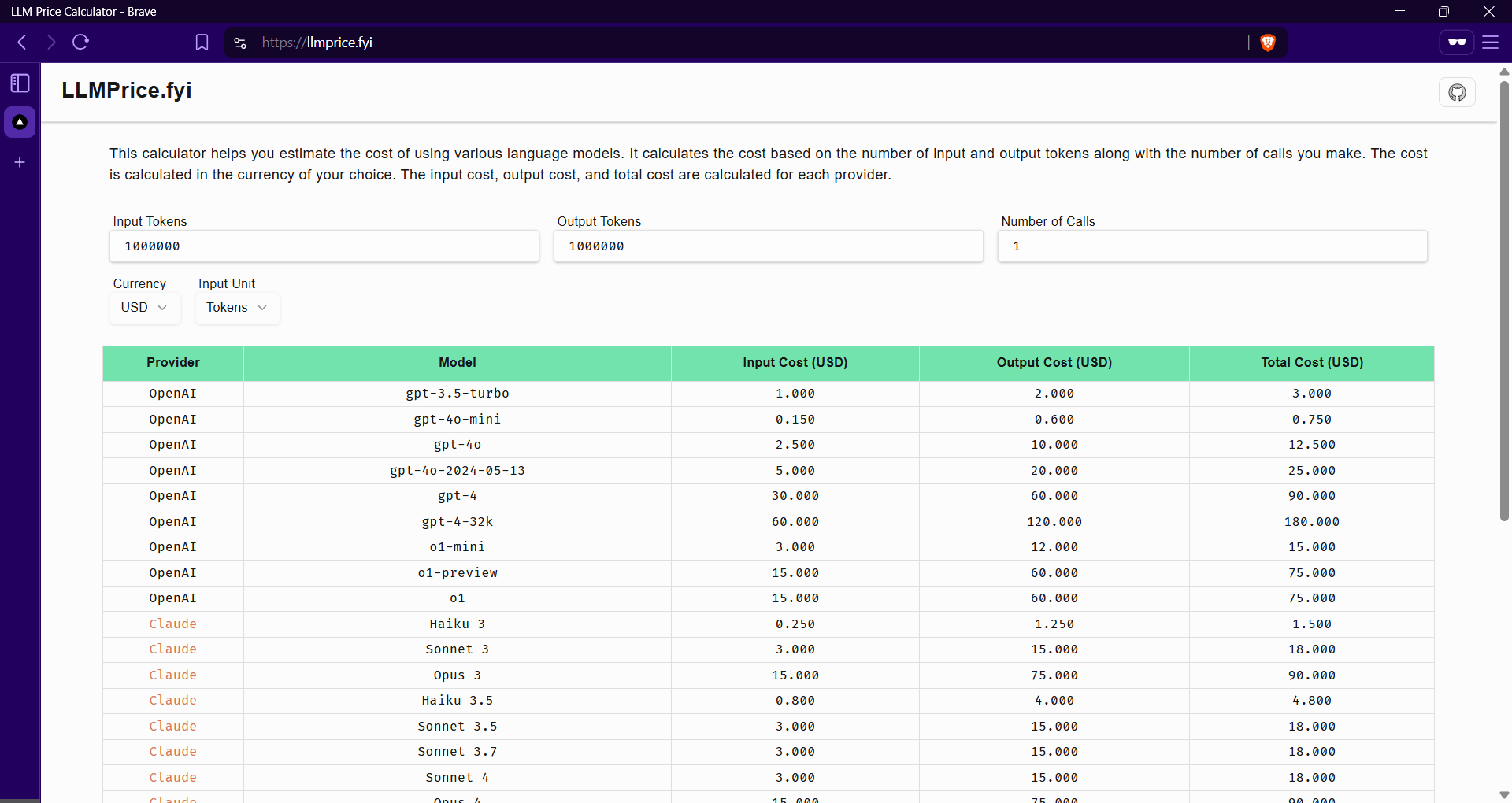Open the Brave hamburger menu
Screen dimensions: 1512x803
(x=1491, y=43)
